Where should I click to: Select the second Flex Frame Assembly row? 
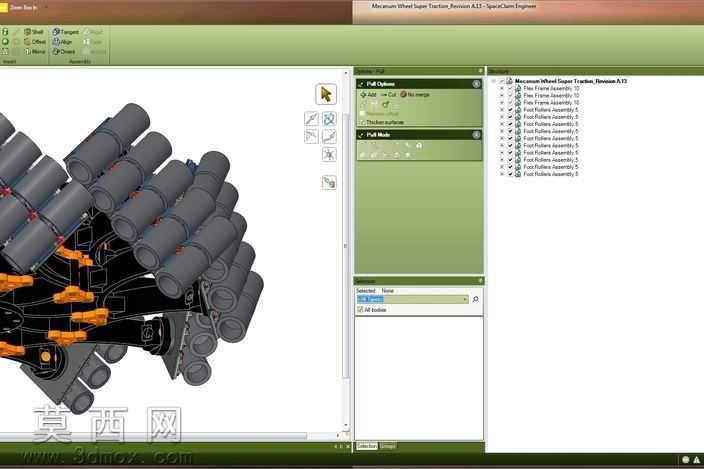point(551,96)
